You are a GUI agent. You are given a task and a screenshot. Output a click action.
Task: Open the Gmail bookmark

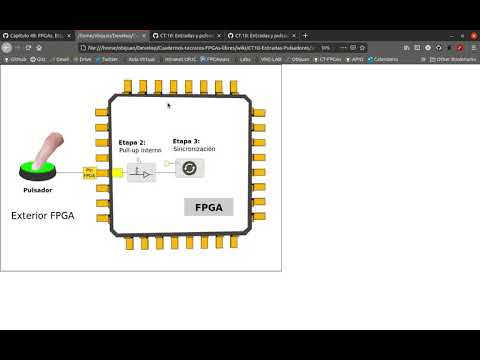60,59
